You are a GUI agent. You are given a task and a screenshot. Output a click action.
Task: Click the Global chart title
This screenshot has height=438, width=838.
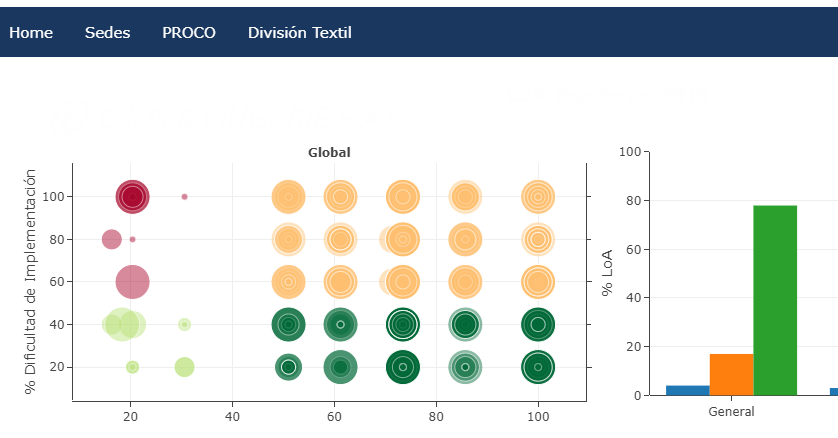click(329, 153)
